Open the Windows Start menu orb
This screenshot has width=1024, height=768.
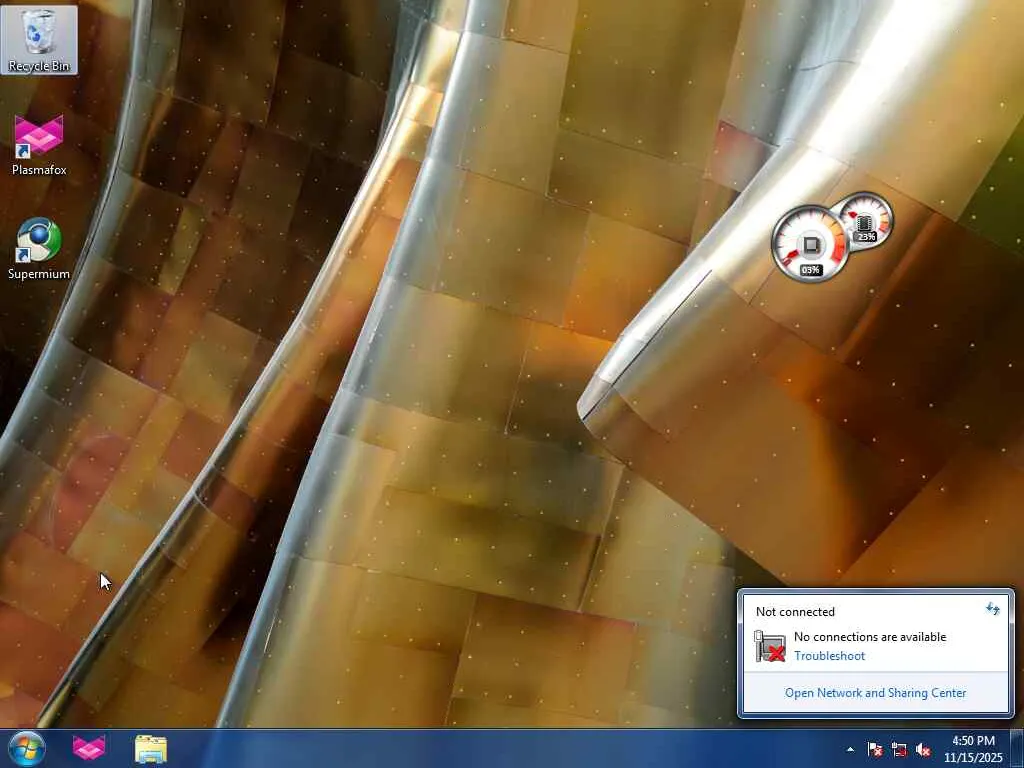point(27,748)
